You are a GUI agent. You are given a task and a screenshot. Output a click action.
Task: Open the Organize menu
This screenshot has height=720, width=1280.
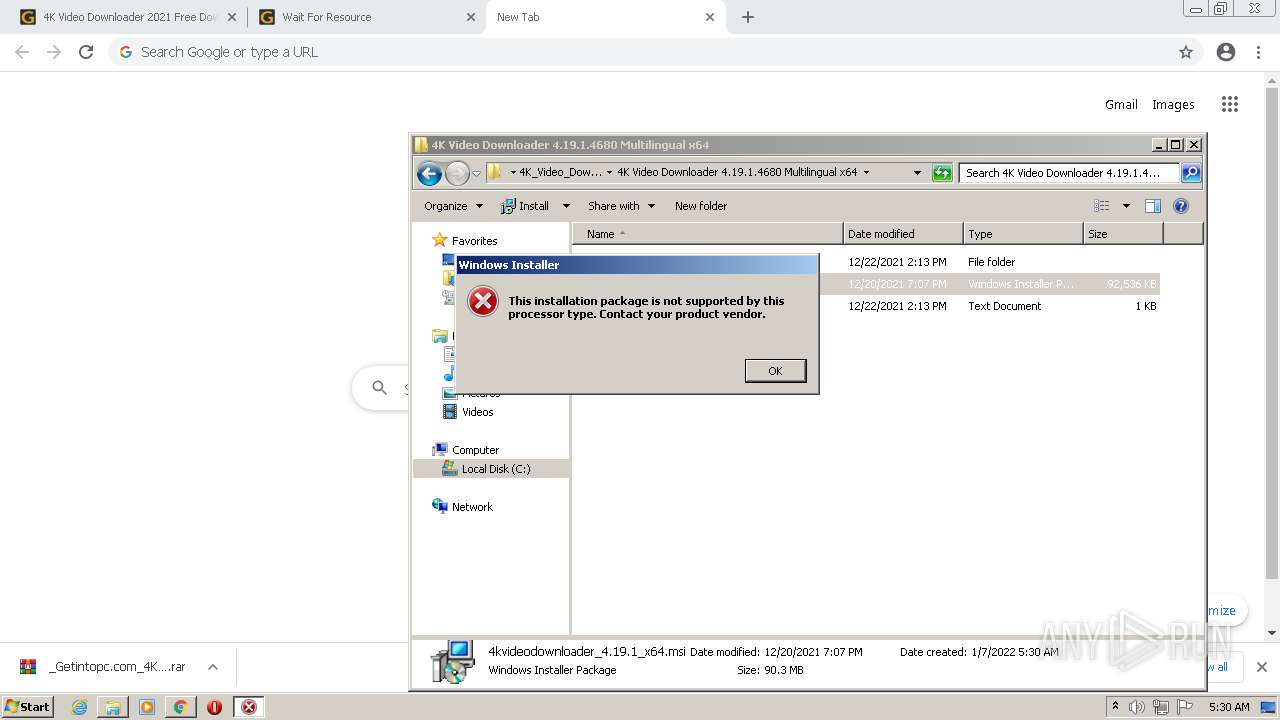tap(453, 206)
